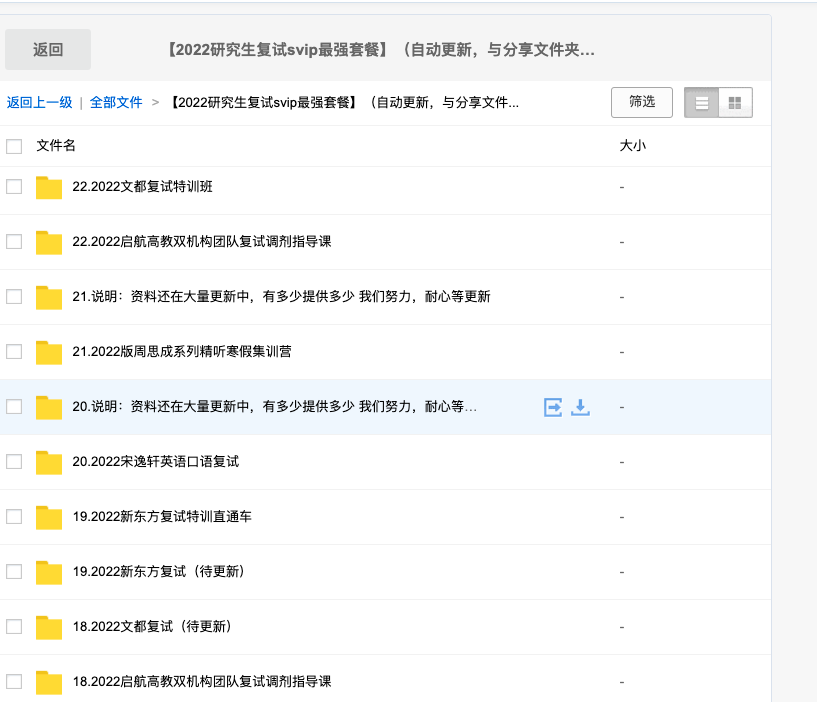The image size is (817, 702).
Task: Click the 文件名 column header
Action: (x=56, y=145)
